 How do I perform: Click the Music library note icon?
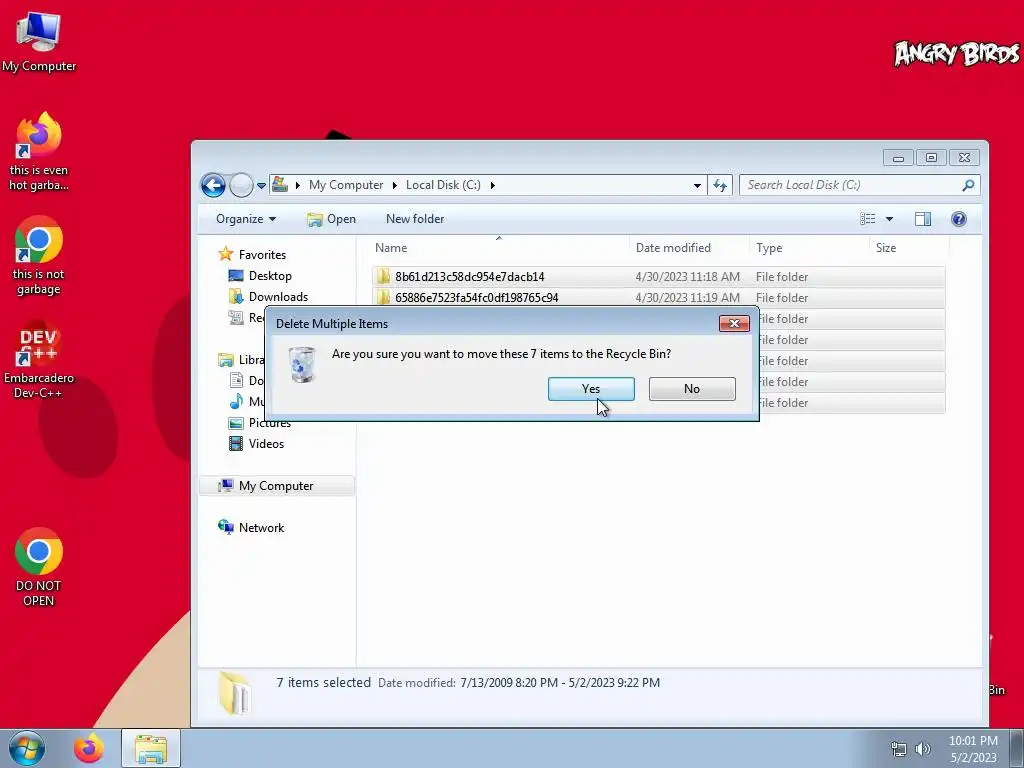pyautogui.click(x=236, y=402)
